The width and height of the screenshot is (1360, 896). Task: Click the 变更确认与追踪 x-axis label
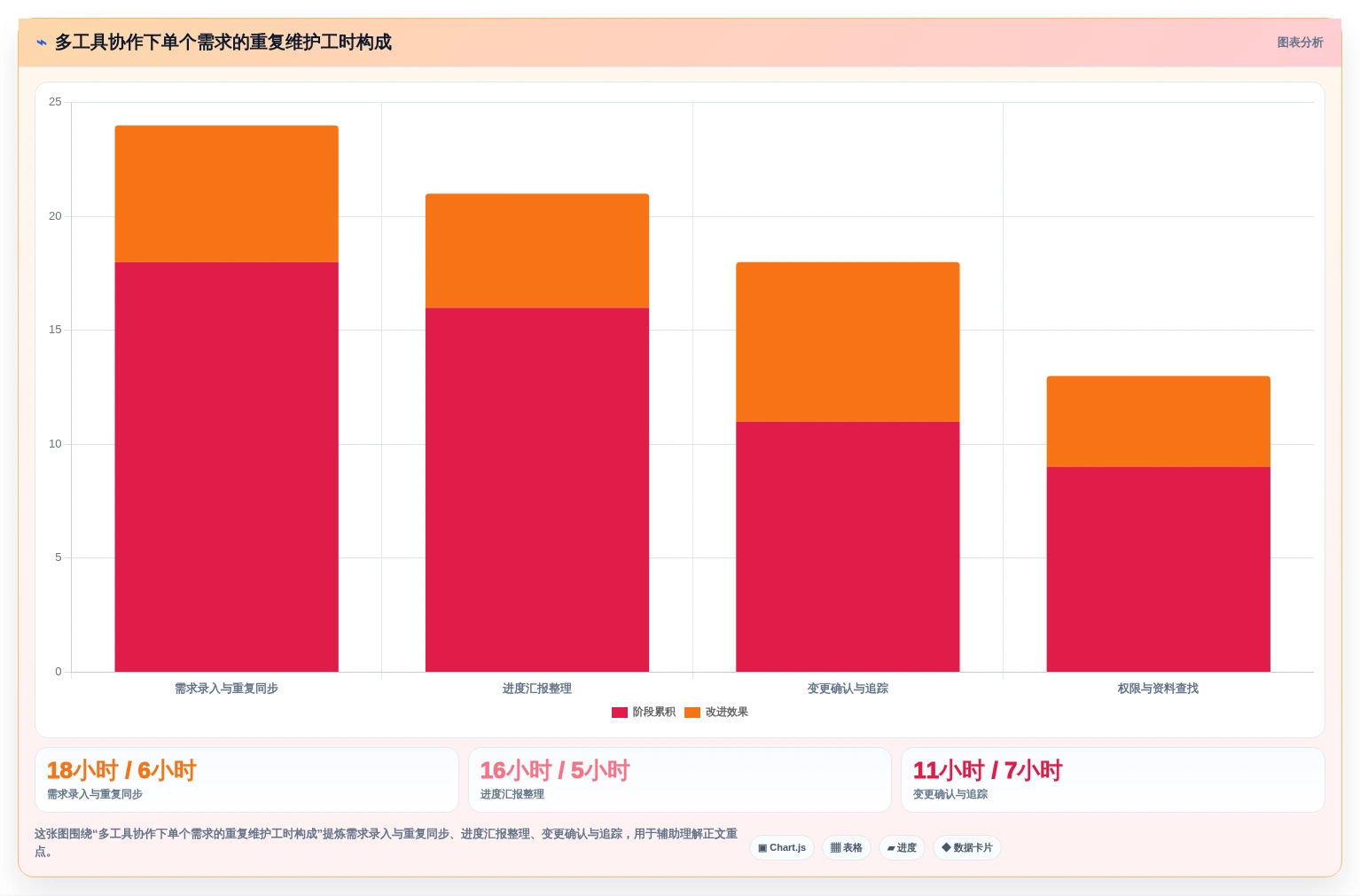848,689
